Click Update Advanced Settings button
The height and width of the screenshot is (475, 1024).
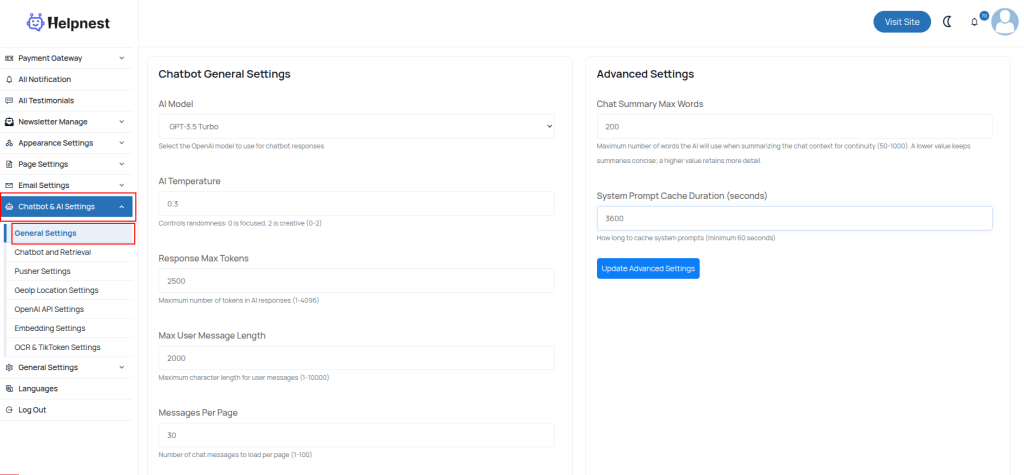pyautogui.click(x=648, y=268)
